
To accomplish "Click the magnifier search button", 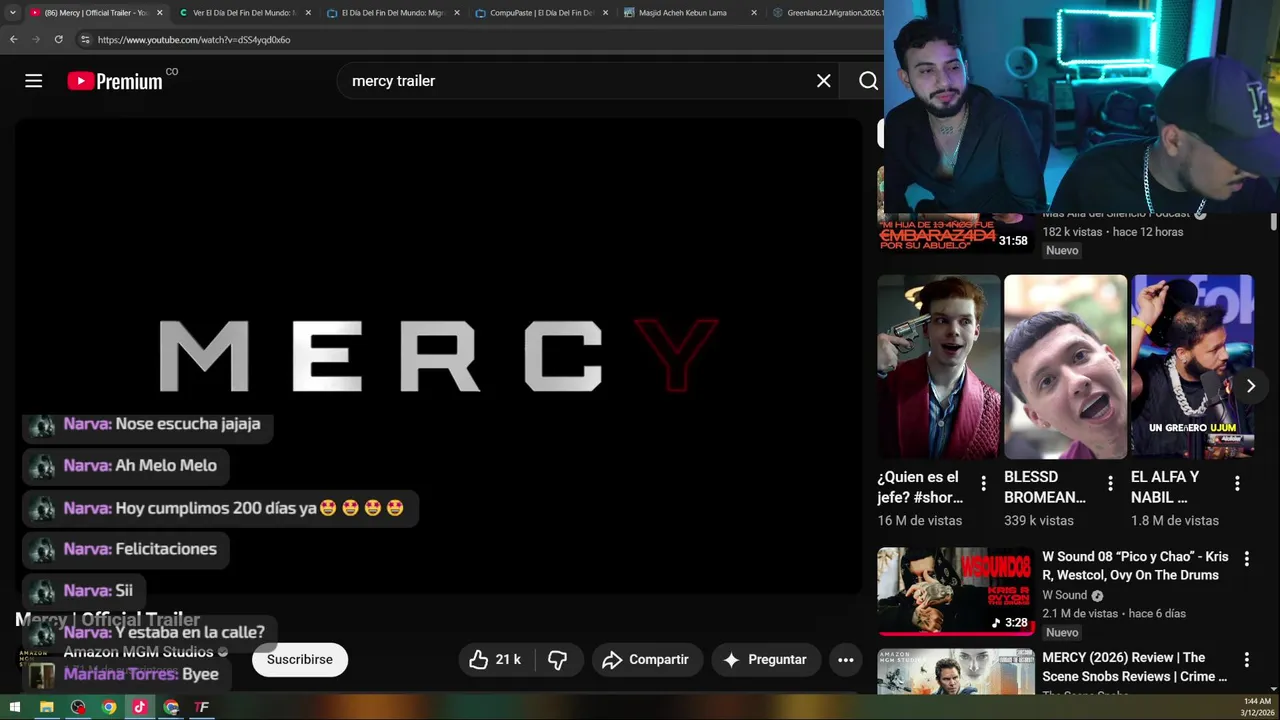I will click(x=868, y=81).
